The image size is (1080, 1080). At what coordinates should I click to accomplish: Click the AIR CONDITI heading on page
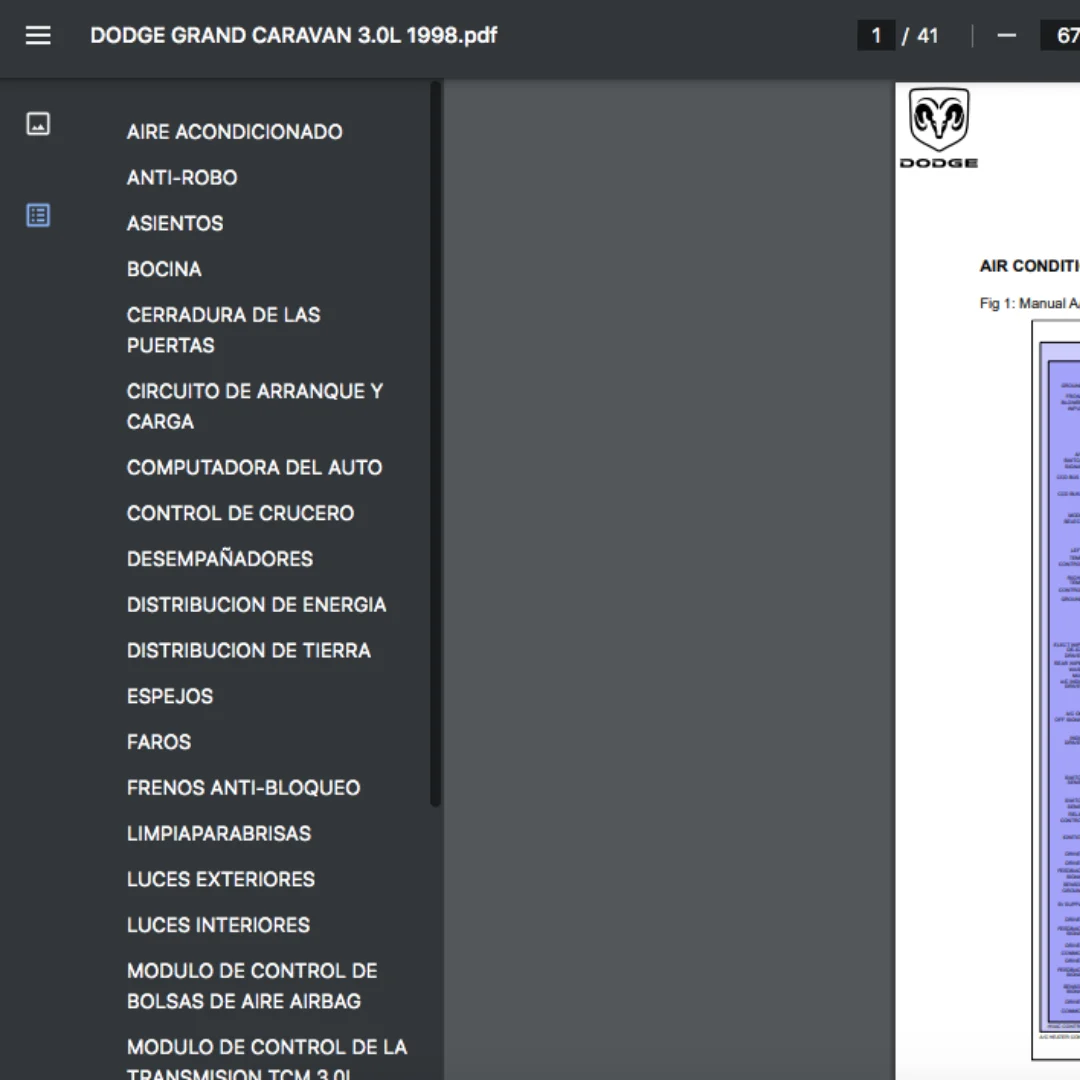click(x=1030, y=266)
